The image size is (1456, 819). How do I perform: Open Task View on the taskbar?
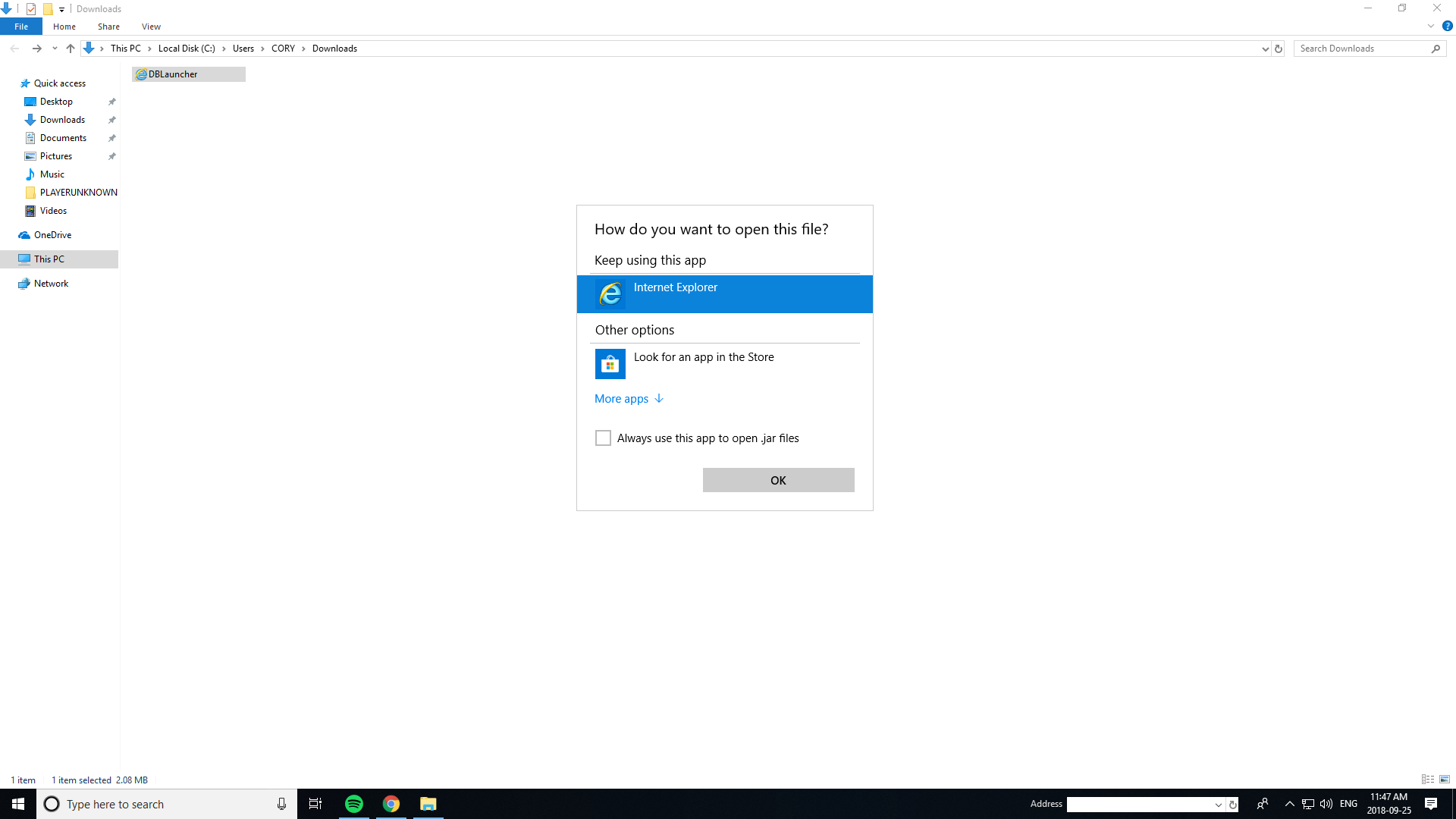coord(315,804)
